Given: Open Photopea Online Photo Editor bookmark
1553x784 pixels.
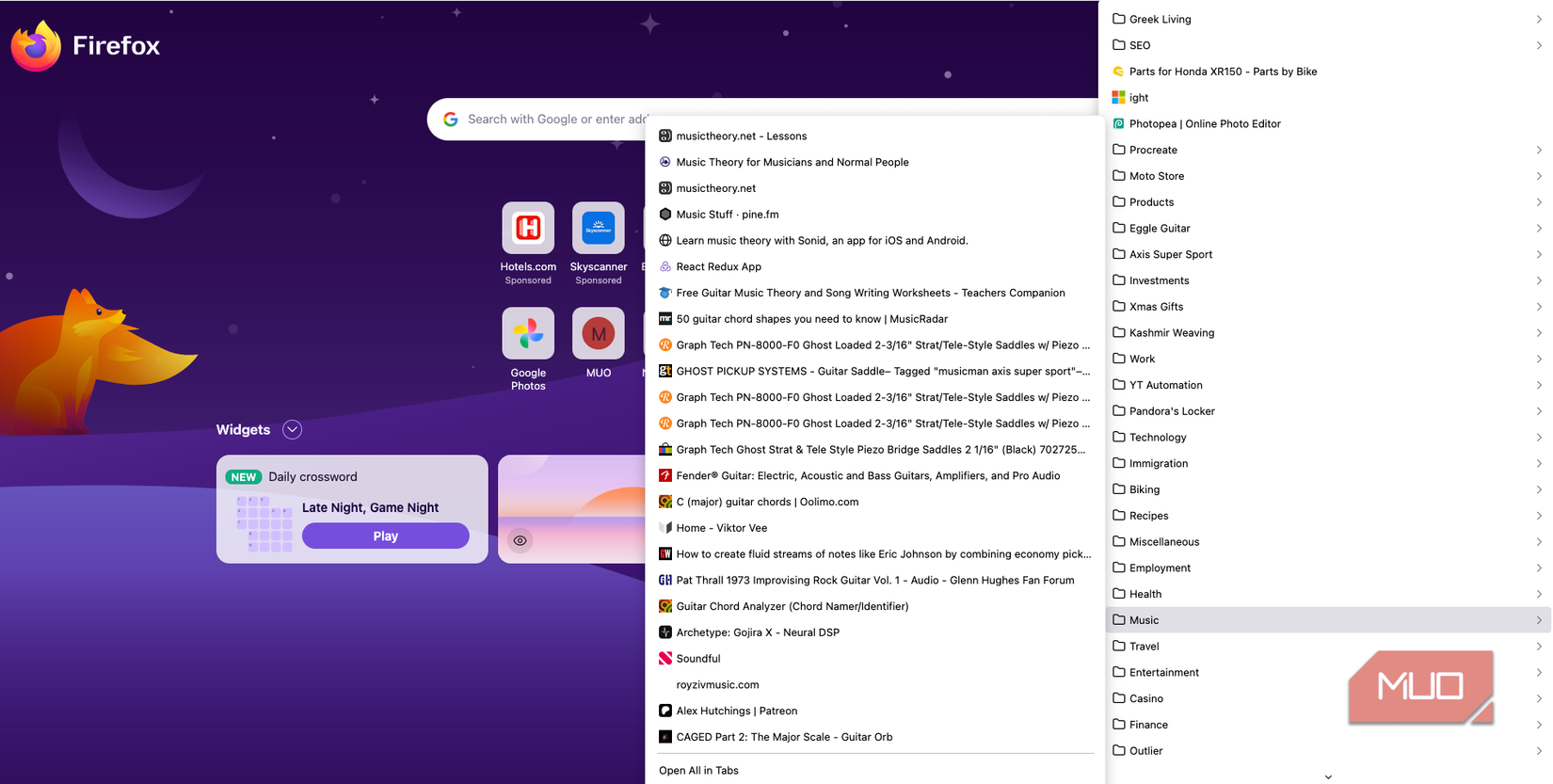Looking at the screenshot, I should 1328,123.
